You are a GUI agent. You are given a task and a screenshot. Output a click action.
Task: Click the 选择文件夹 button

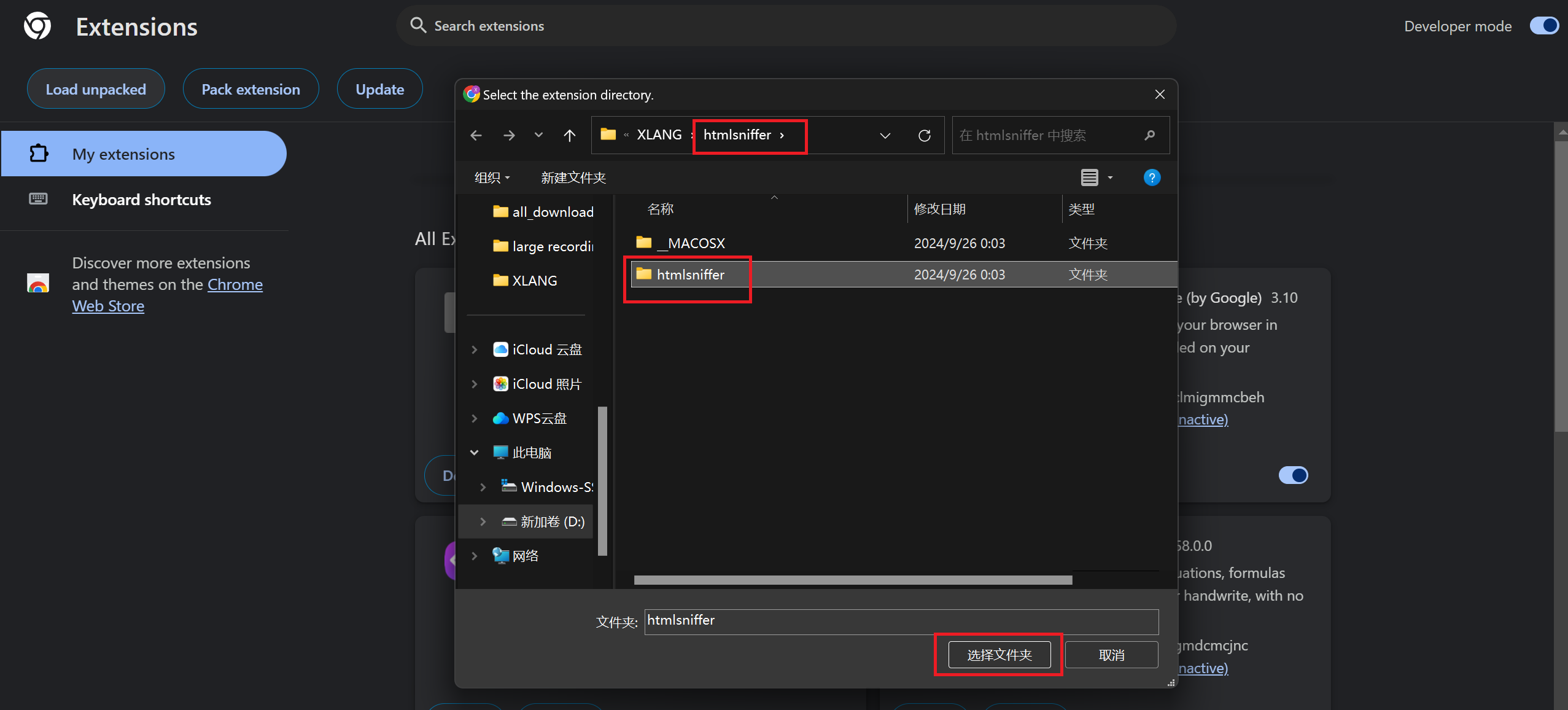click(999, 655)
